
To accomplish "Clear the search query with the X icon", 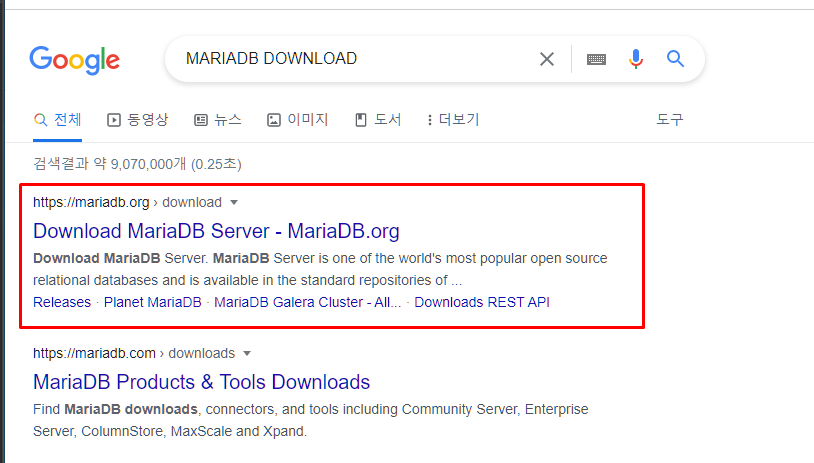I will (547, 59).
